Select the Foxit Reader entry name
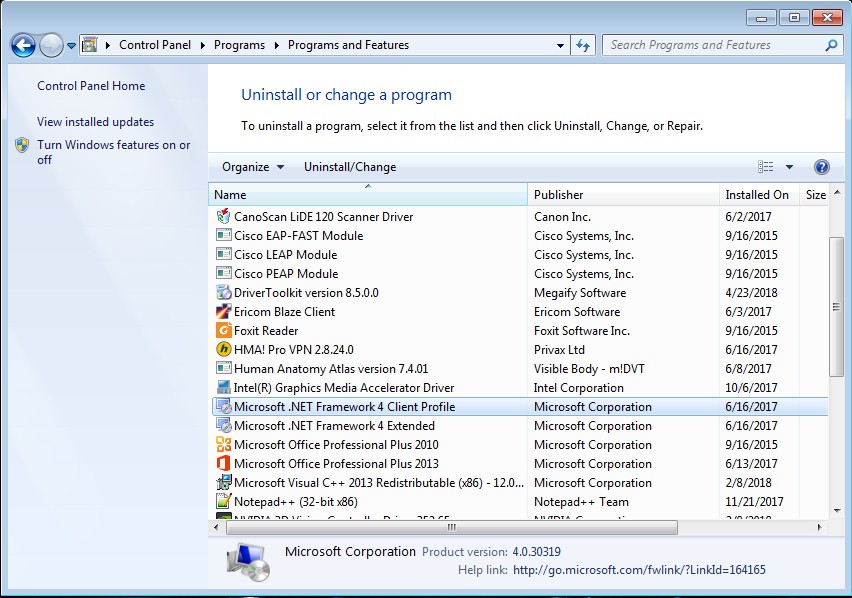This screenshot has height=598, width=852. tap(266, 331)
